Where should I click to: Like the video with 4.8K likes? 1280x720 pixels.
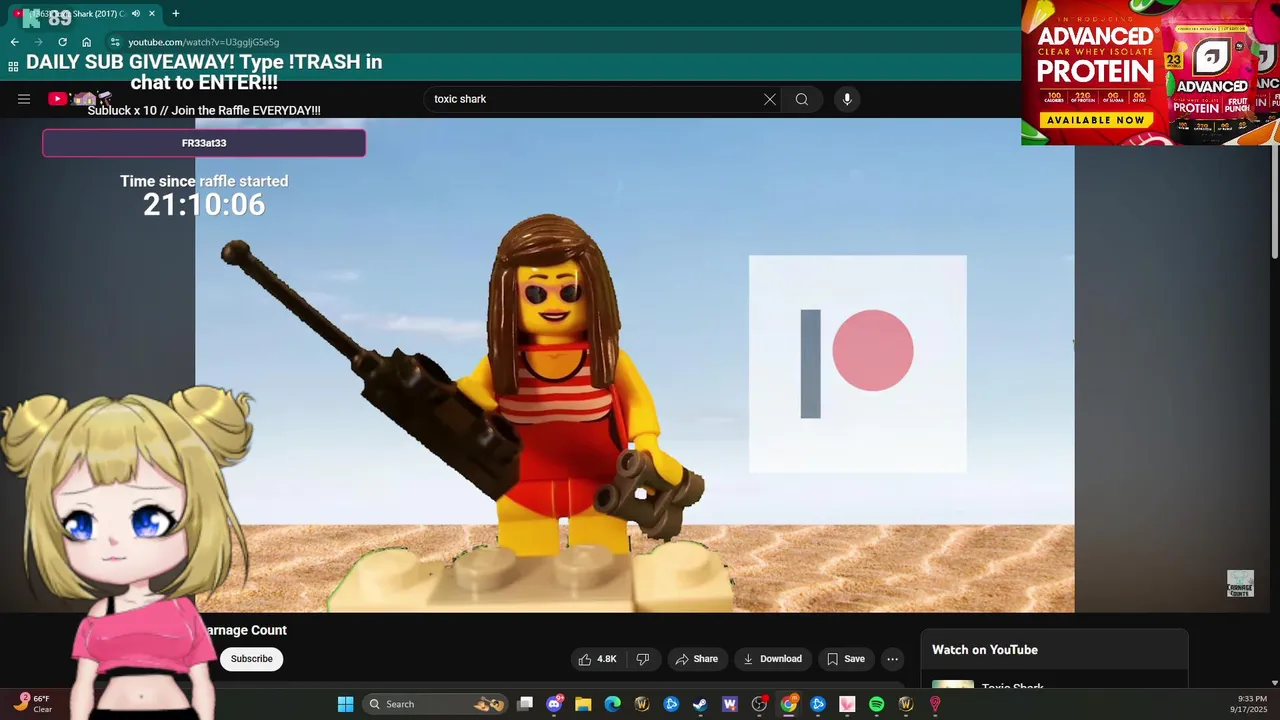click(x=598, y=659)
